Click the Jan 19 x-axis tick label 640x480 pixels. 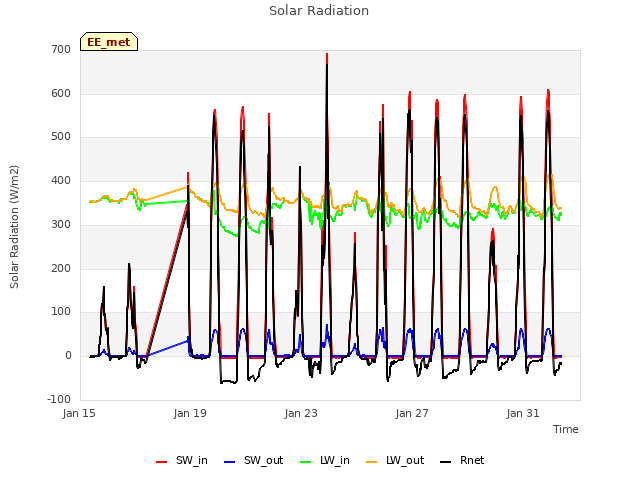click(x=190, y=413)
